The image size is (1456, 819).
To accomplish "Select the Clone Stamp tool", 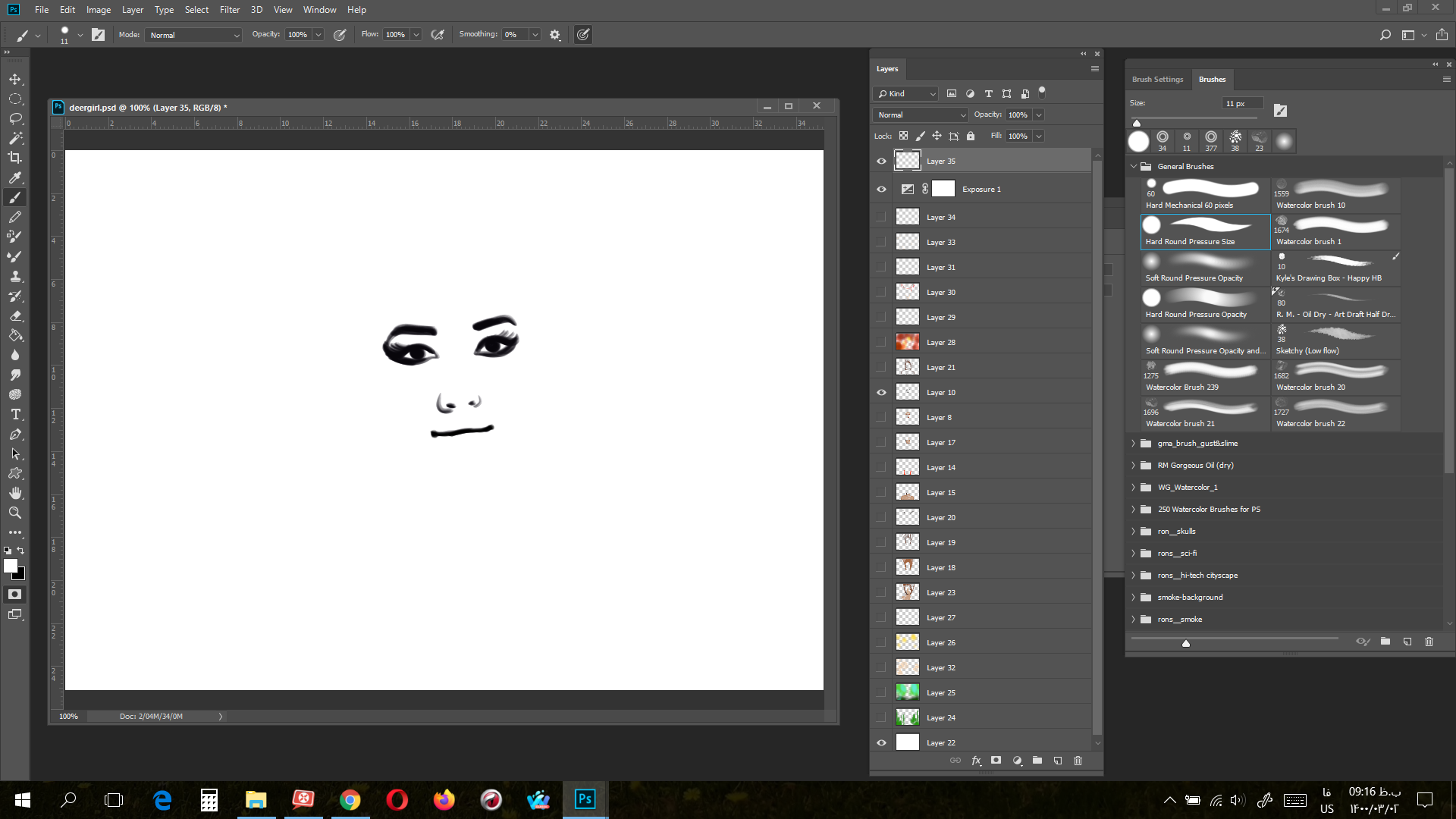I will click(15, 276).
